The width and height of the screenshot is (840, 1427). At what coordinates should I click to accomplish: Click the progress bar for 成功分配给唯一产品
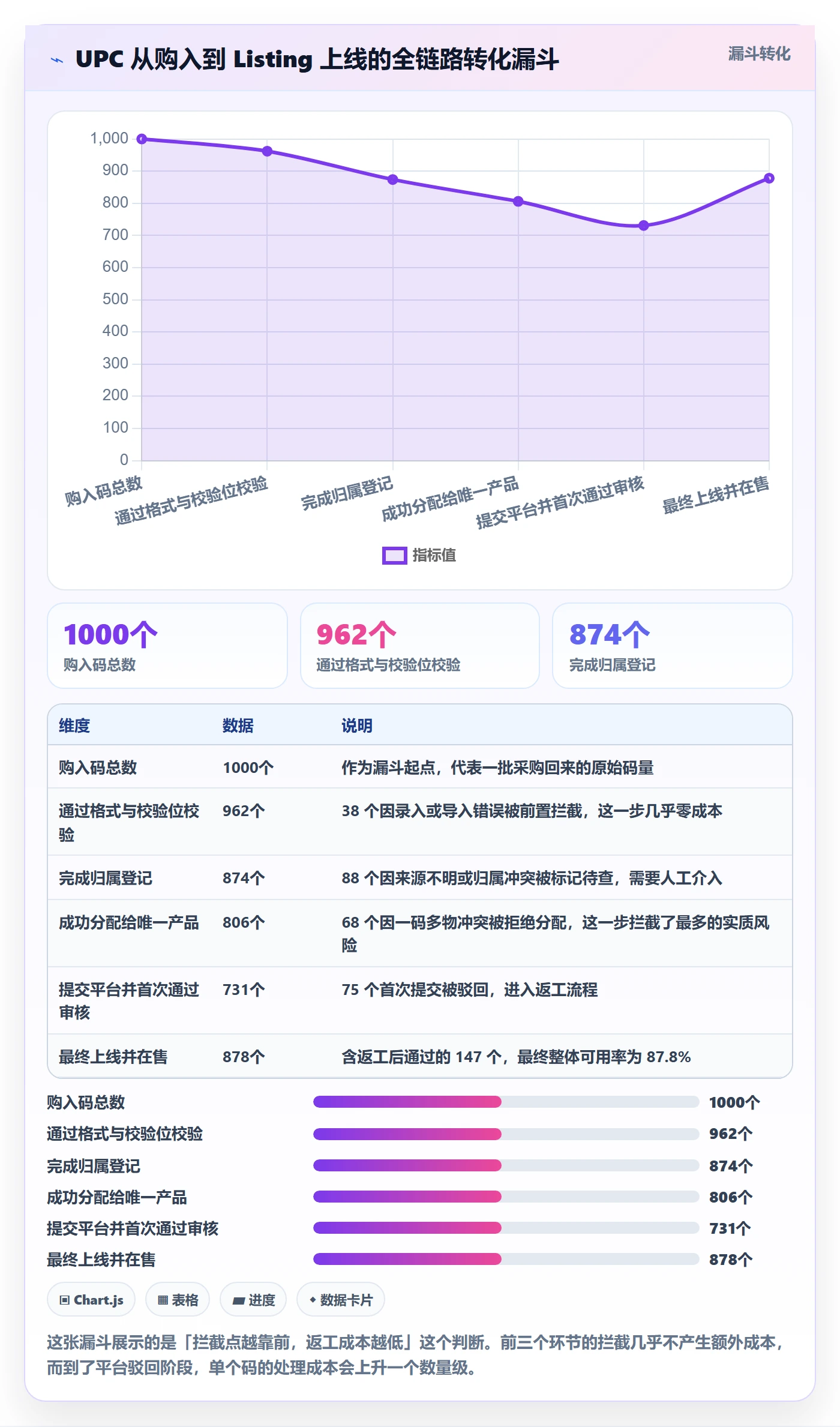pyautogui.click(x=506, y=1197)
